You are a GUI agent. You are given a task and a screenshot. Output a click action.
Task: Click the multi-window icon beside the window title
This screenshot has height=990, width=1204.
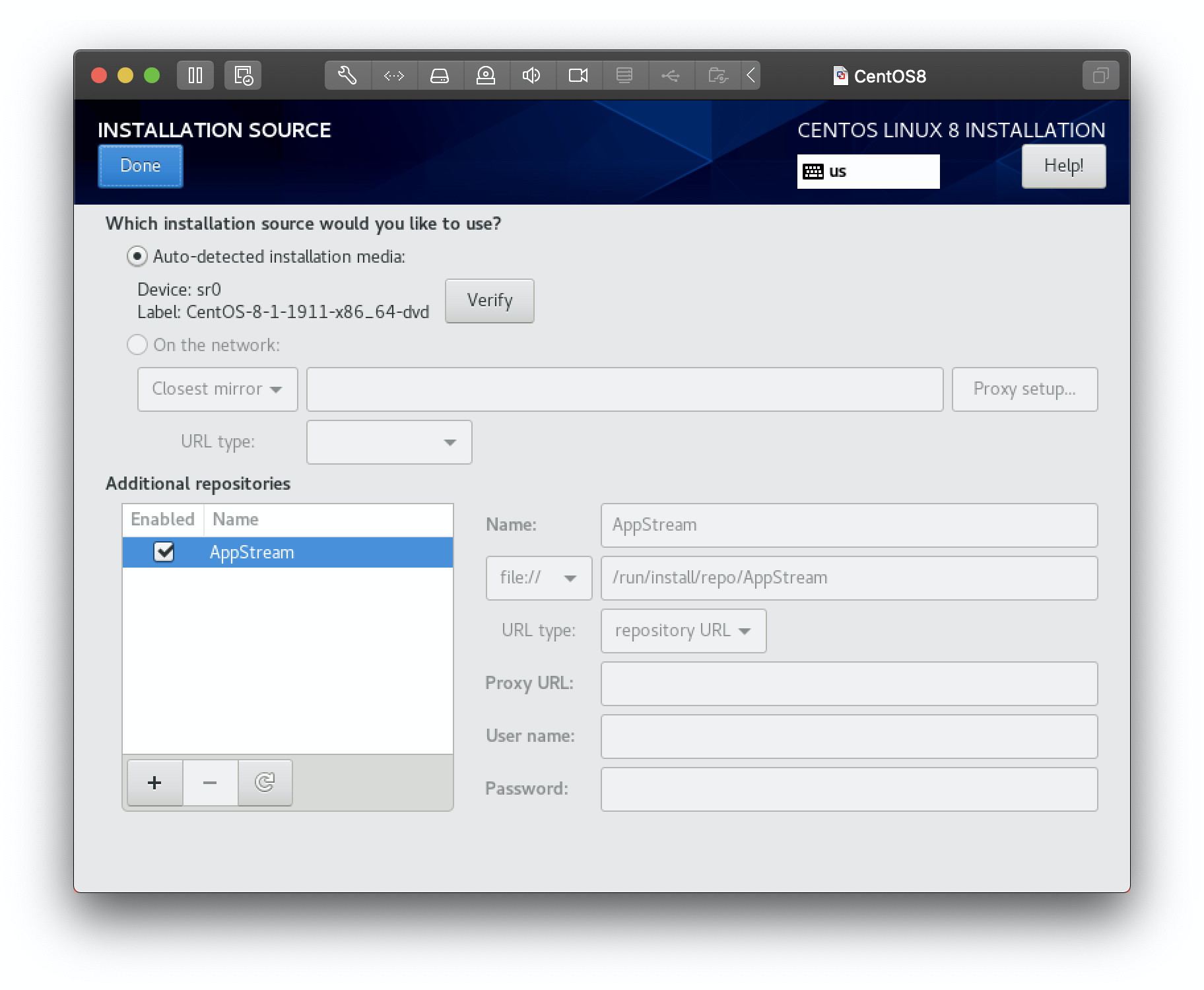pyautogui.click(x=1100, y=75)
